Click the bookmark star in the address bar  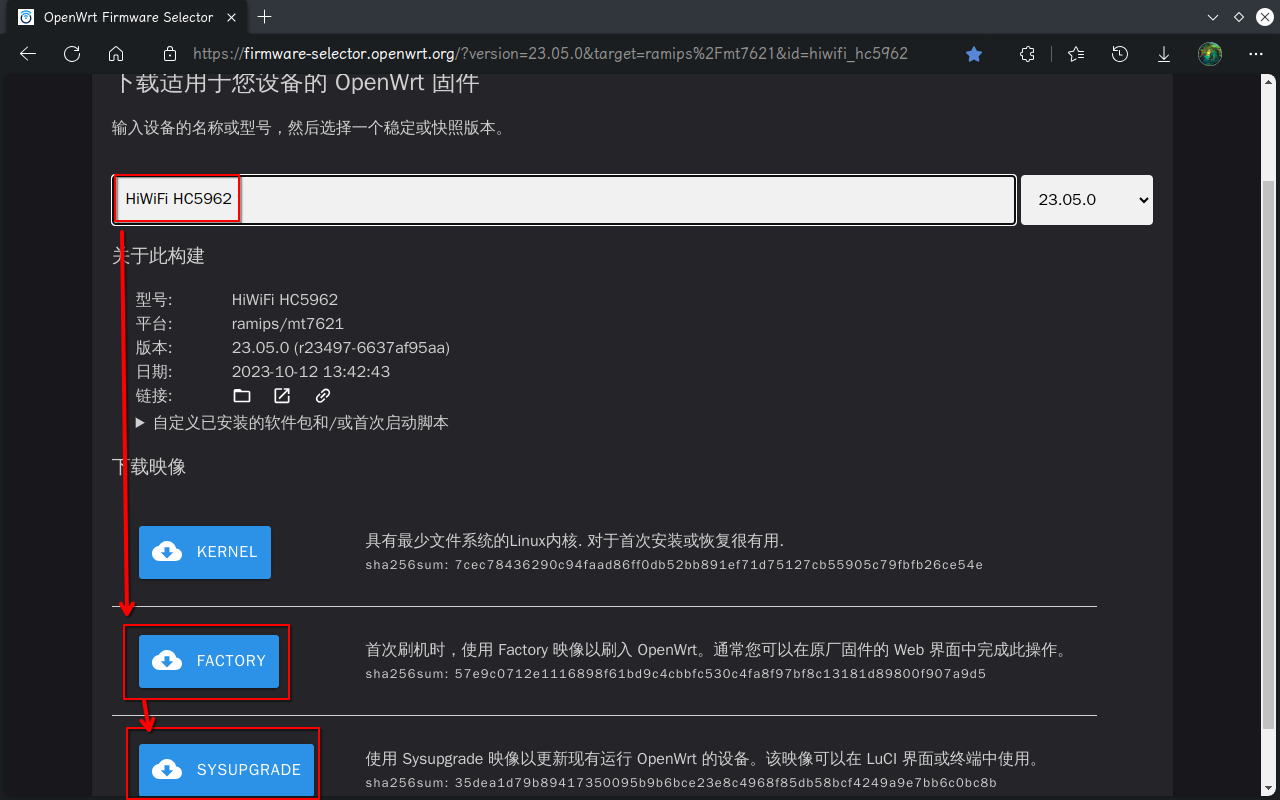point(973,54)
